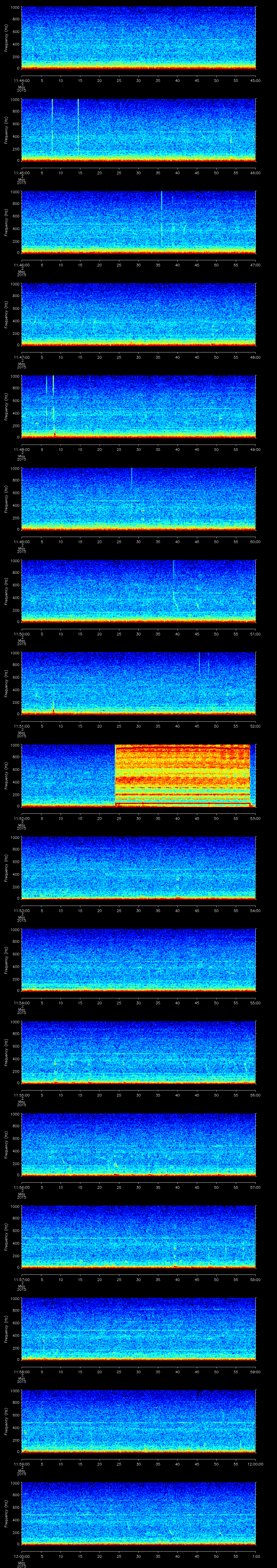Screen dimensions: 277x1568
Task: Click the Frequency (Hz) axis label on top spectrogram
Action: click(x=6, y=38)
